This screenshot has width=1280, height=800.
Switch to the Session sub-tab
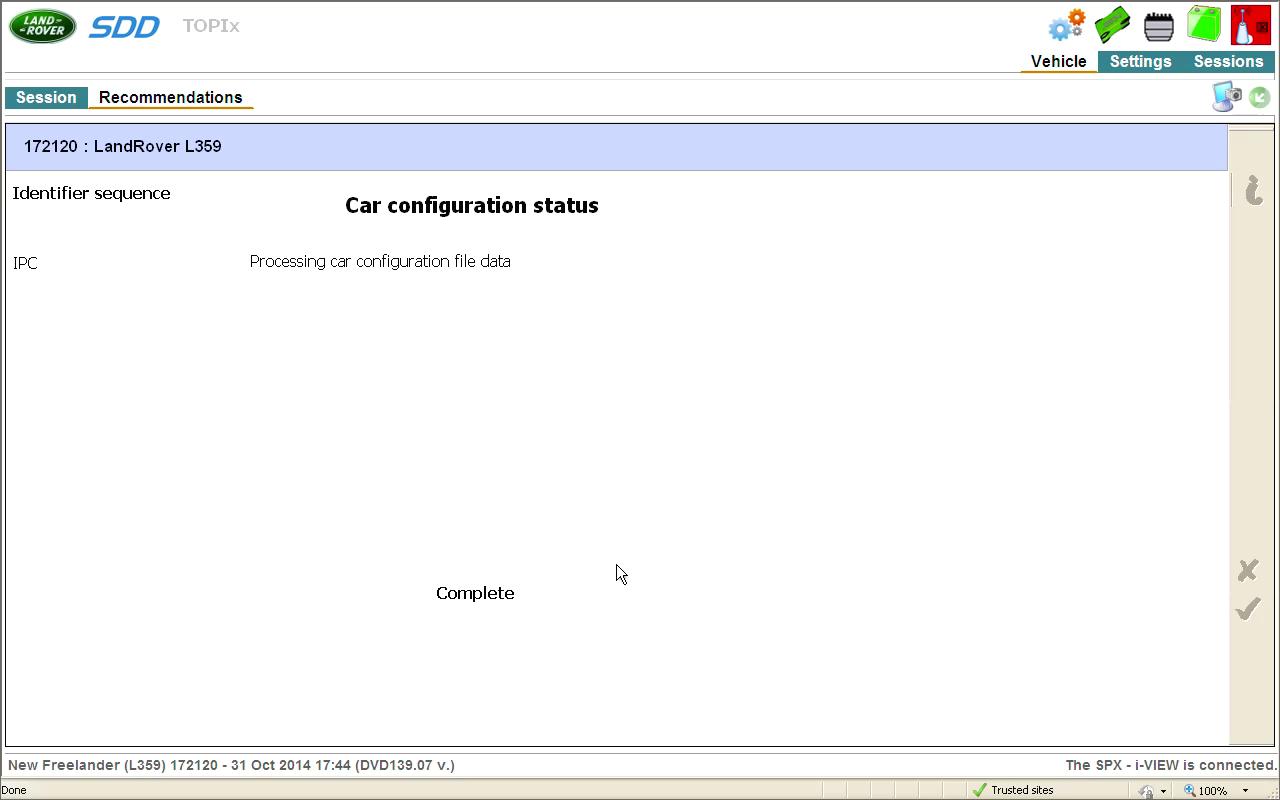pos(46,97)
